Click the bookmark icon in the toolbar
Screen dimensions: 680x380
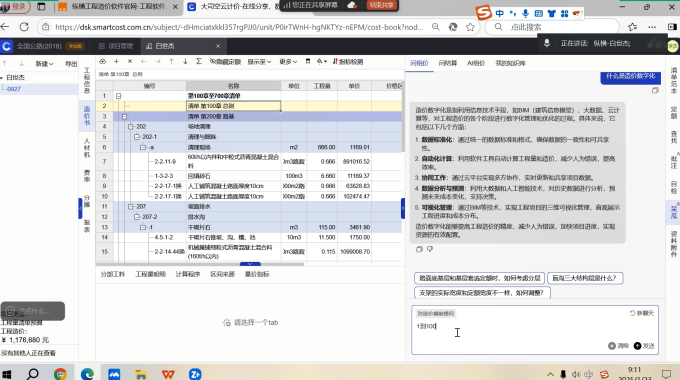307,62
